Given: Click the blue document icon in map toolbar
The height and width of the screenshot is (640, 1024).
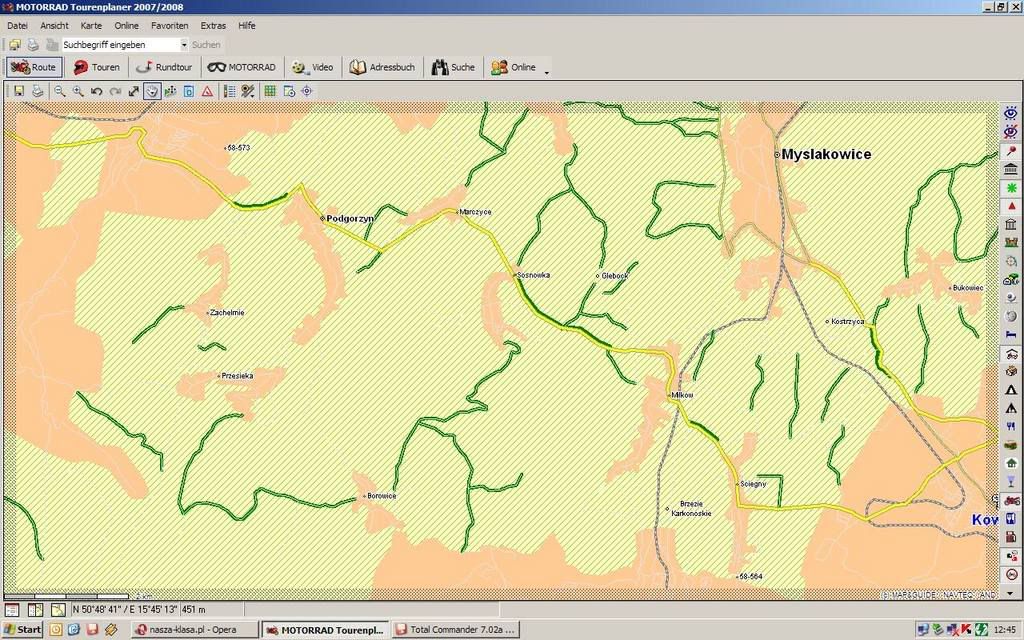Looking at the screenshot, I should point(189,91).
